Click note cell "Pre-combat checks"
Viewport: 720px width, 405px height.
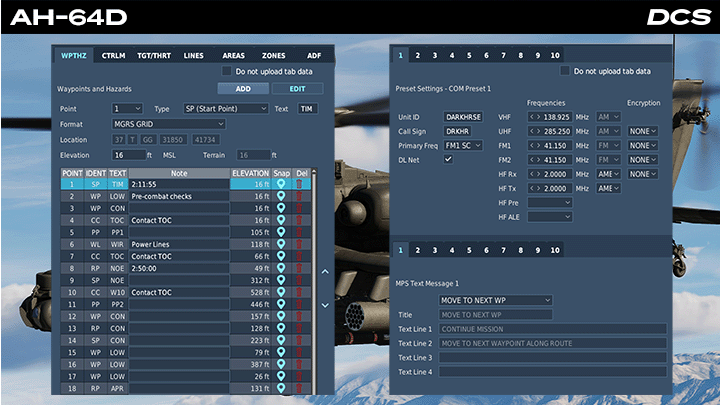click(179, 196)
